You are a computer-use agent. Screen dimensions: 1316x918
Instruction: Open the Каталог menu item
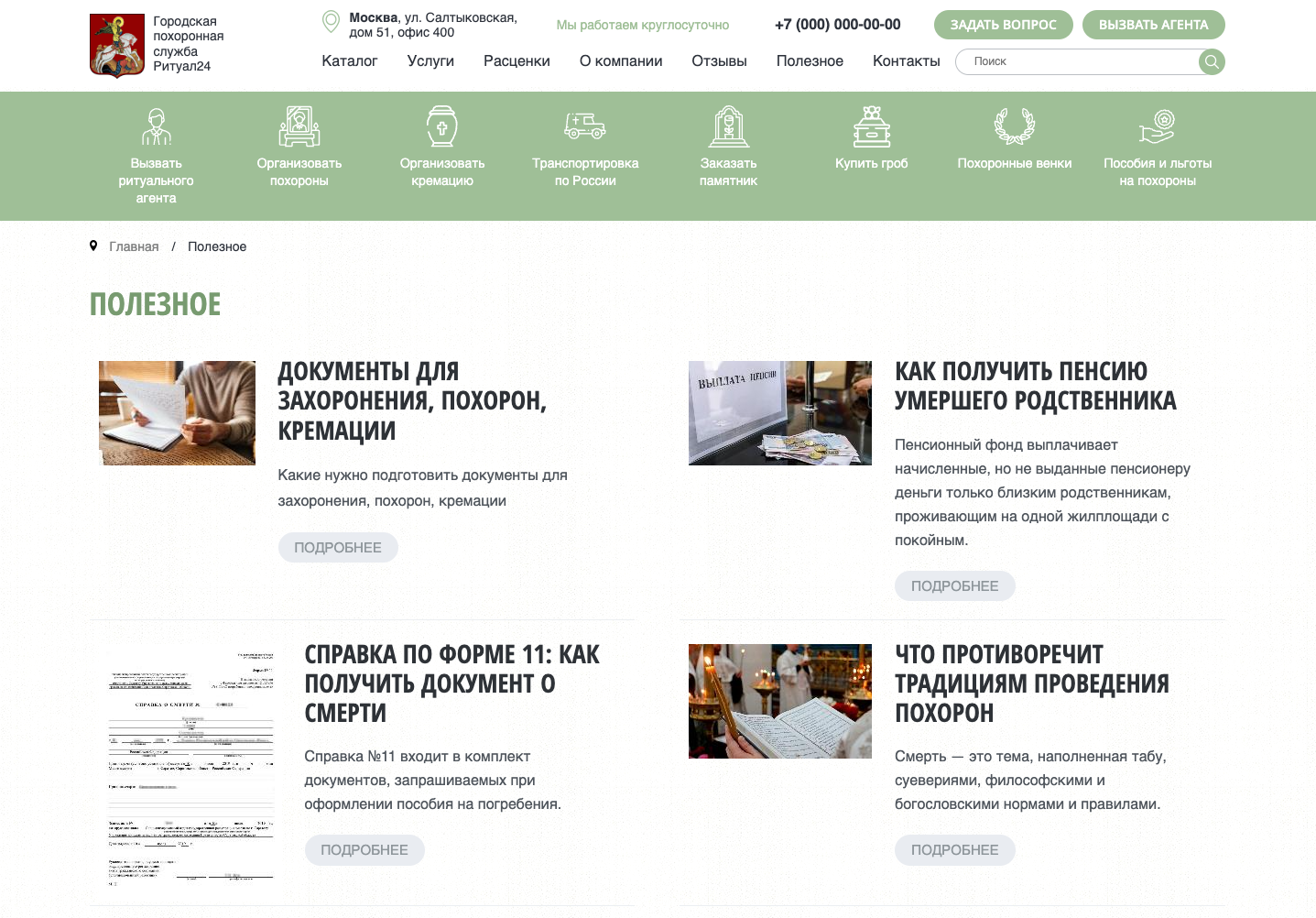point(350,61)
